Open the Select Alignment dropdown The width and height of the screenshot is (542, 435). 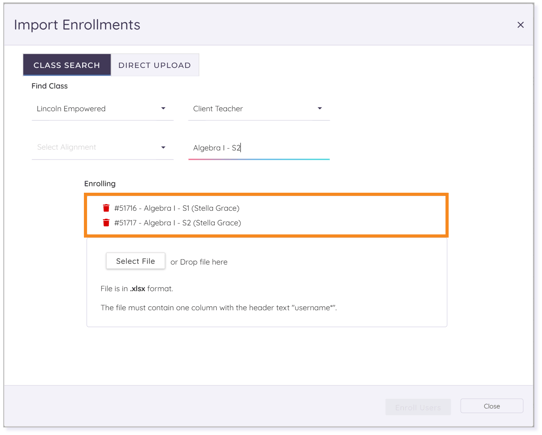click(102, 148)
